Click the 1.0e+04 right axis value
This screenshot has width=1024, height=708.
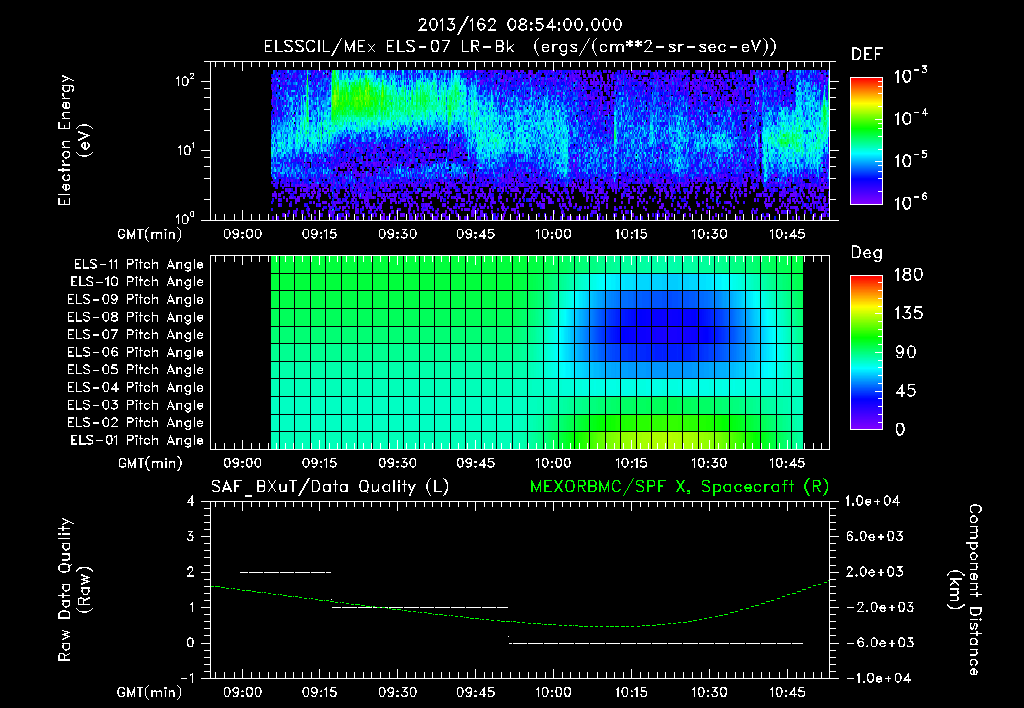pos(872,501)
